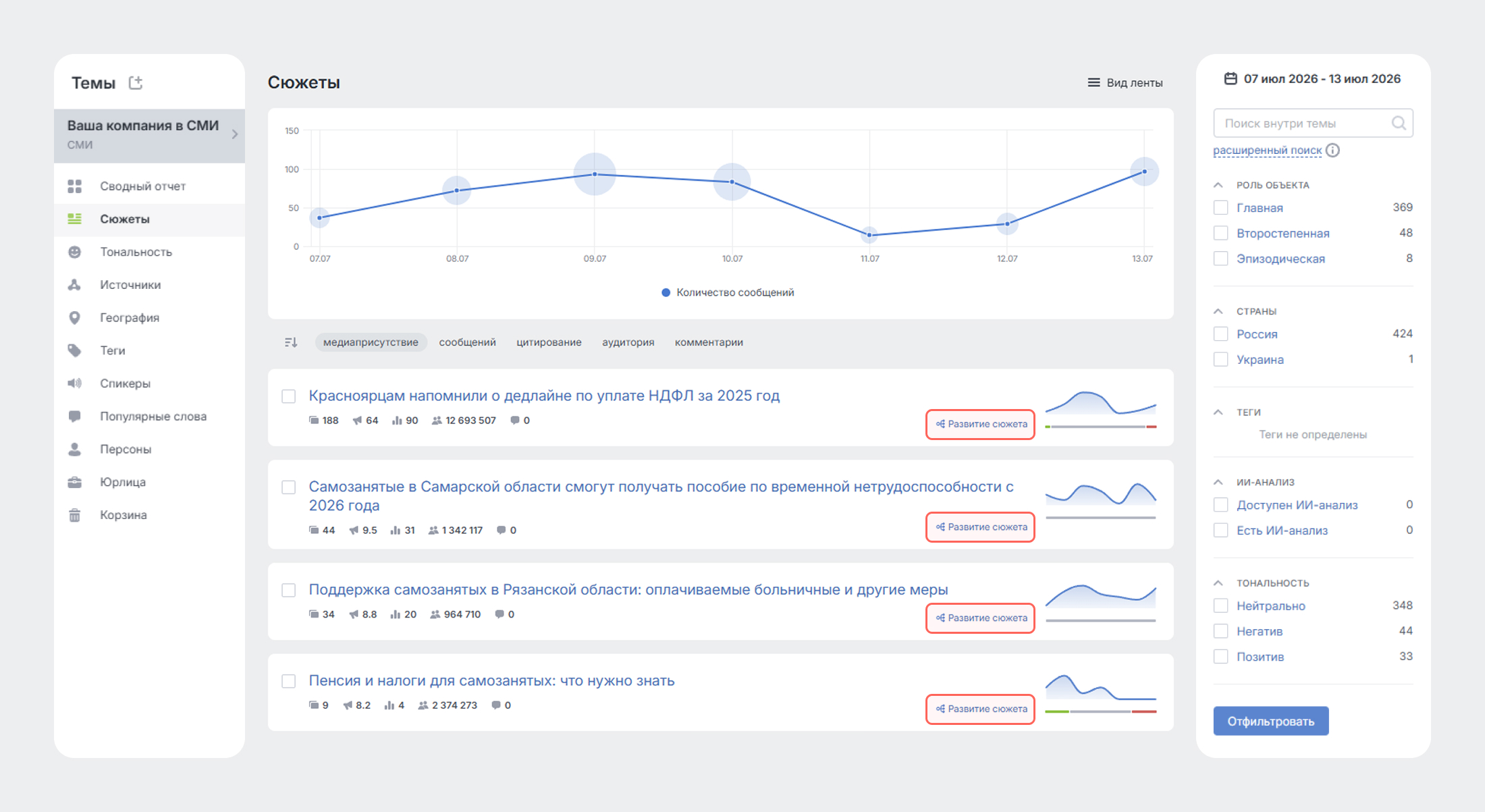1485x812 pixels.
Task: Open Развитие сюжета for Пенсия и налоги story
Action: pos(980,709)
